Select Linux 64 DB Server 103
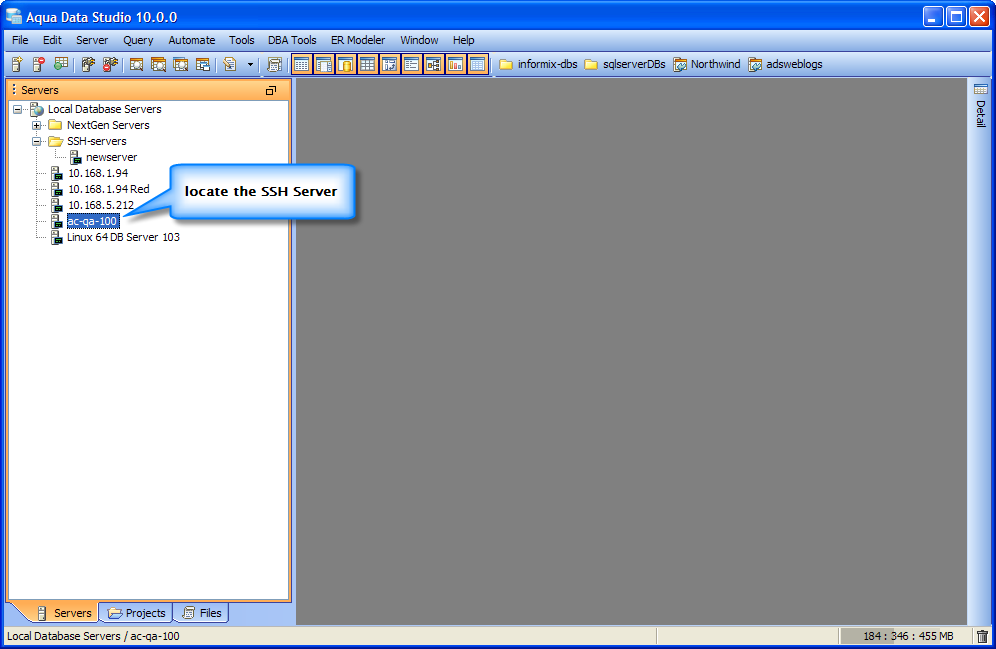This screenshot has height=649, width=996. coord(123,237)
